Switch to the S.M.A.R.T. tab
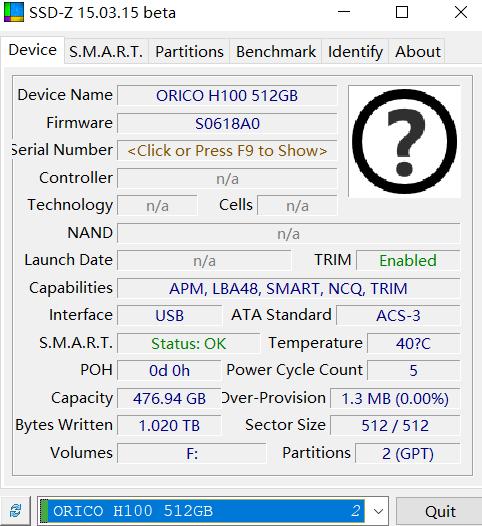Screen dimensions: 482x526 click(x=106, y=52)
